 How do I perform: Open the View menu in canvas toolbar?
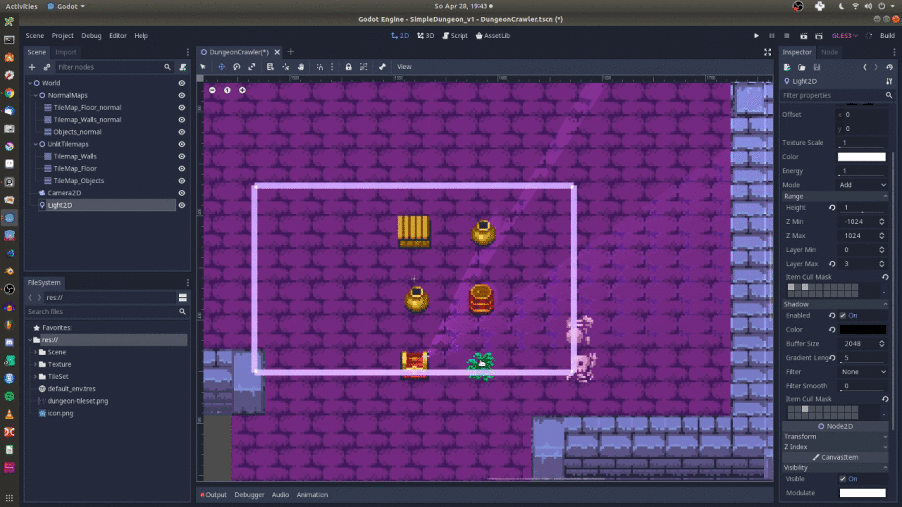pos(404,67)
